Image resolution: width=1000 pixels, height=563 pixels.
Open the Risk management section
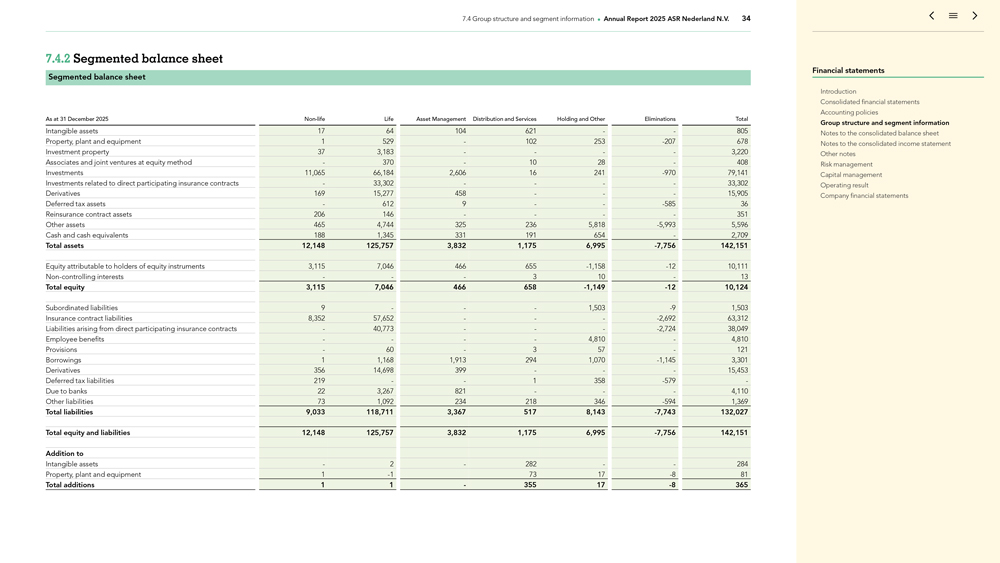click(846, 164)
